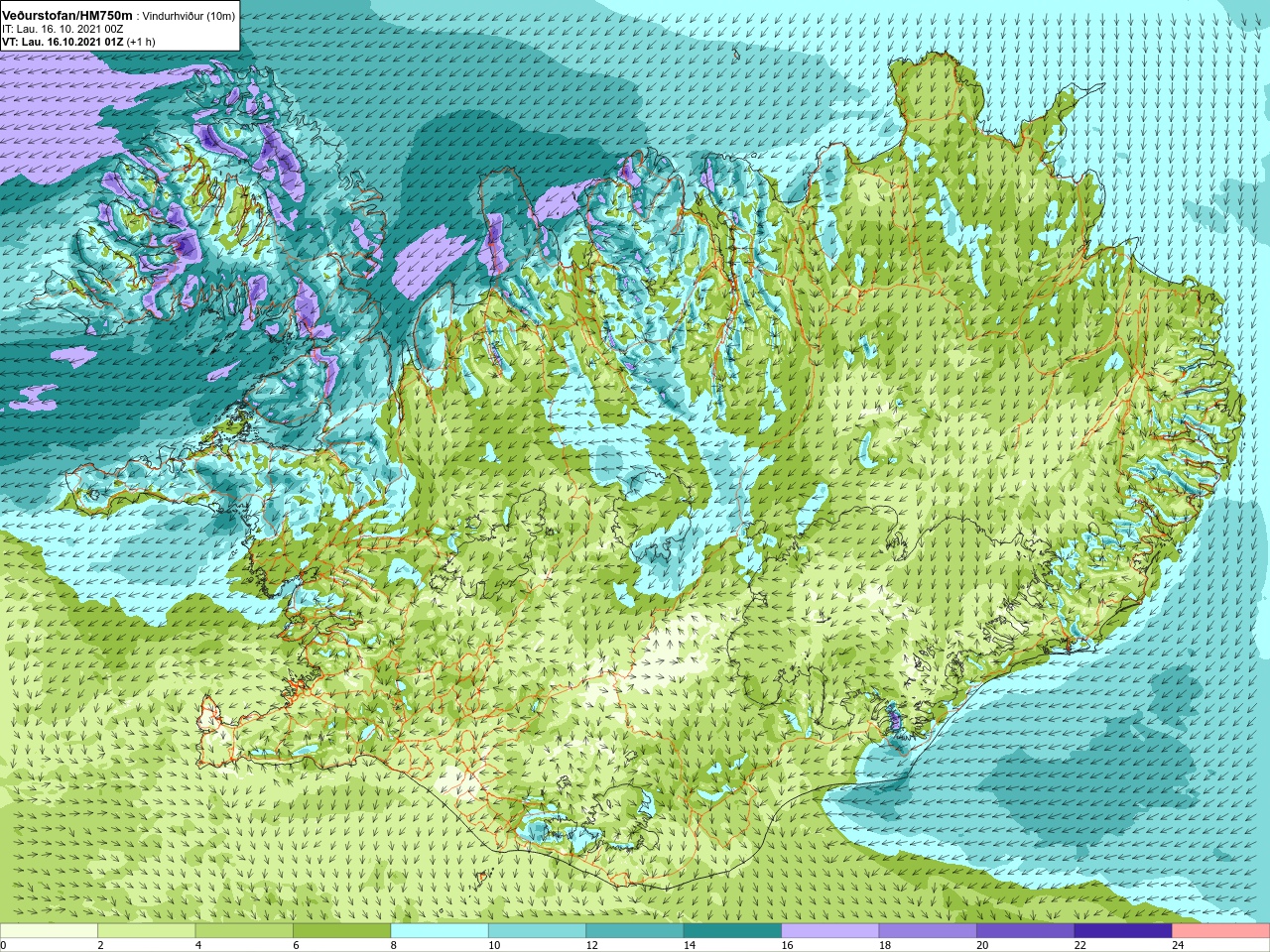This screenshot has height=952, width=1270.
Task: Click the turquoise 10–12 legend segment
Action: (537, 930)
